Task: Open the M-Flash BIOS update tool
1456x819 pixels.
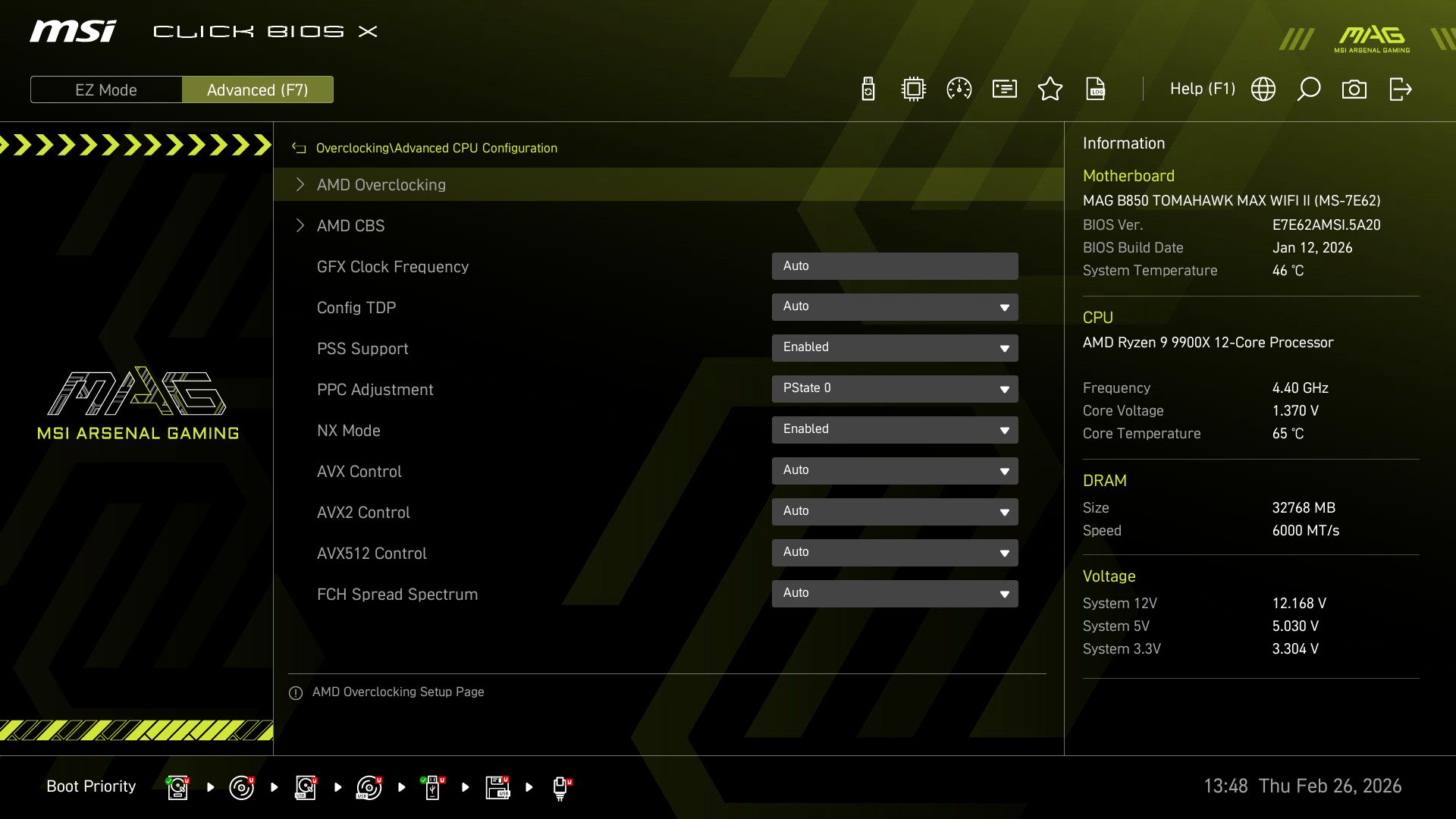Action: pyautogui.click(x=867, y=89)
